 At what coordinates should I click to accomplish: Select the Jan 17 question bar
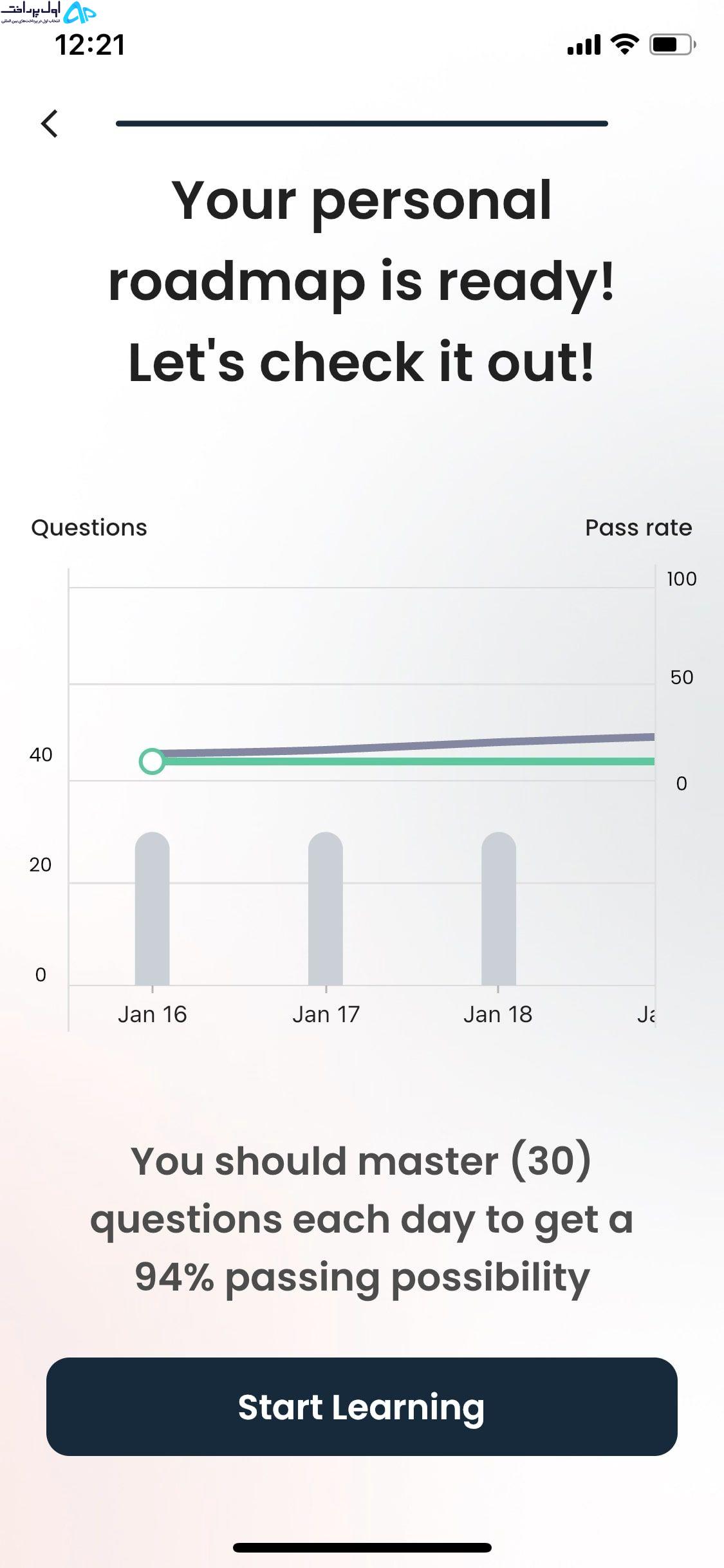[326, 908]
